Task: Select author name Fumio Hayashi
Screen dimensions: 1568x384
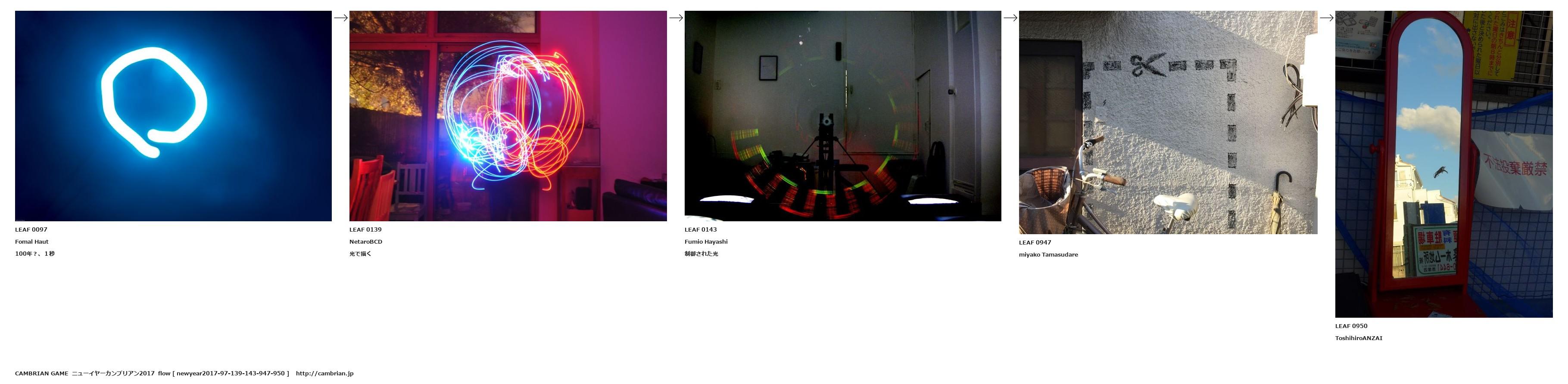Action: point(705,242)
